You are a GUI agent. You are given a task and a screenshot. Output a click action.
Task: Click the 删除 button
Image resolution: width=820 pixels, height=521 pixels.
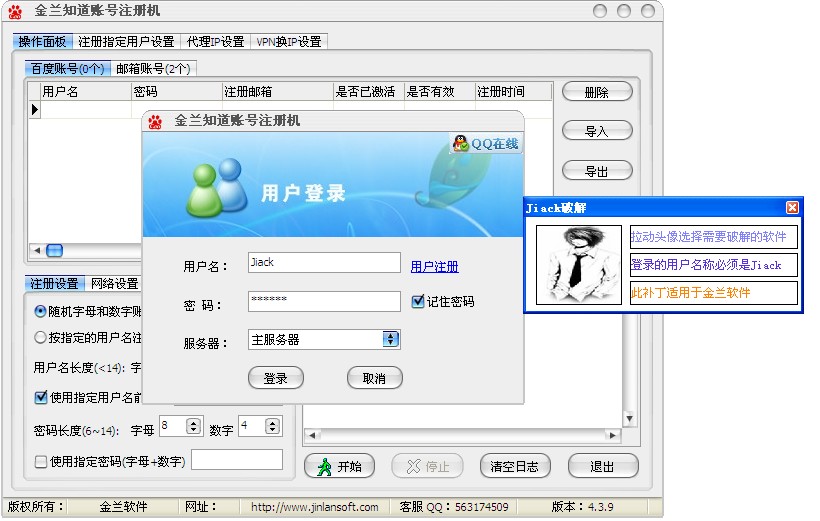tap(597, 92)
